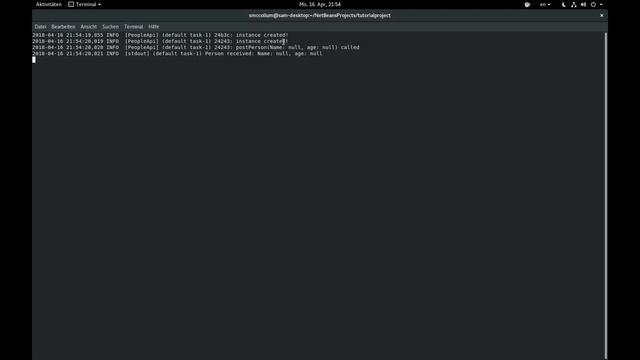Open the Bearbeiten menu
The width and height of the screenshot is (640, 360).
63,27
